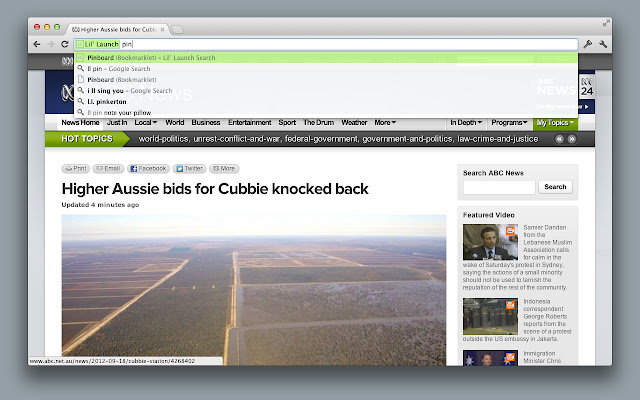
Task: Open The Drum section
Action: [318, 122]
